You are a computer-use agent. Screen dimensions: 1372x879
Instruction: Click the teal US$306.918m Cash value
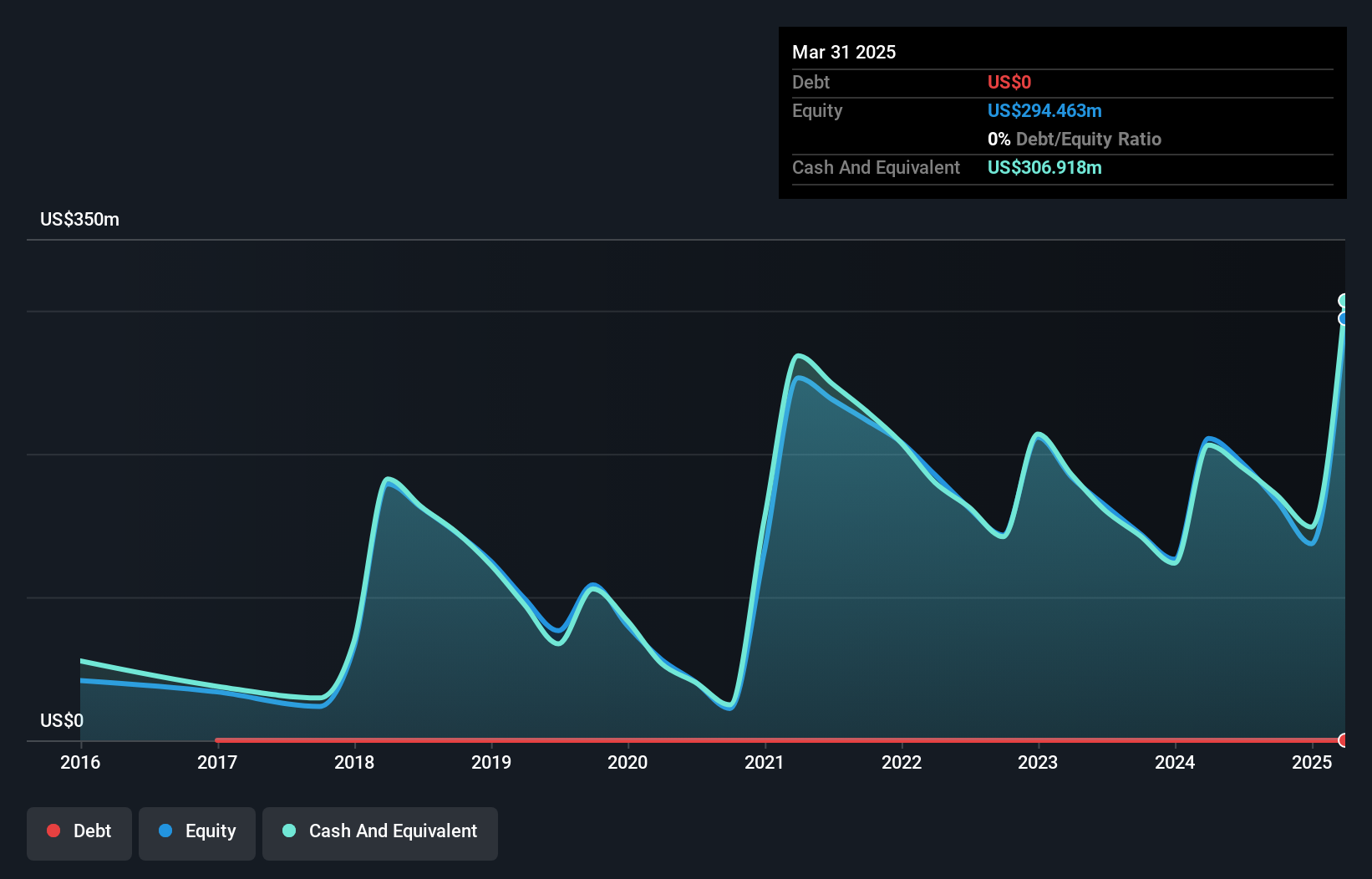(1044, 167)
